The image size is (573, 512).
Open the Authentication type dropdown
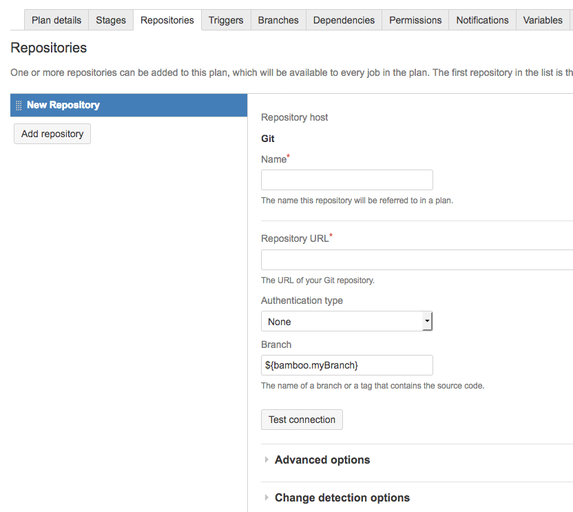347,321
